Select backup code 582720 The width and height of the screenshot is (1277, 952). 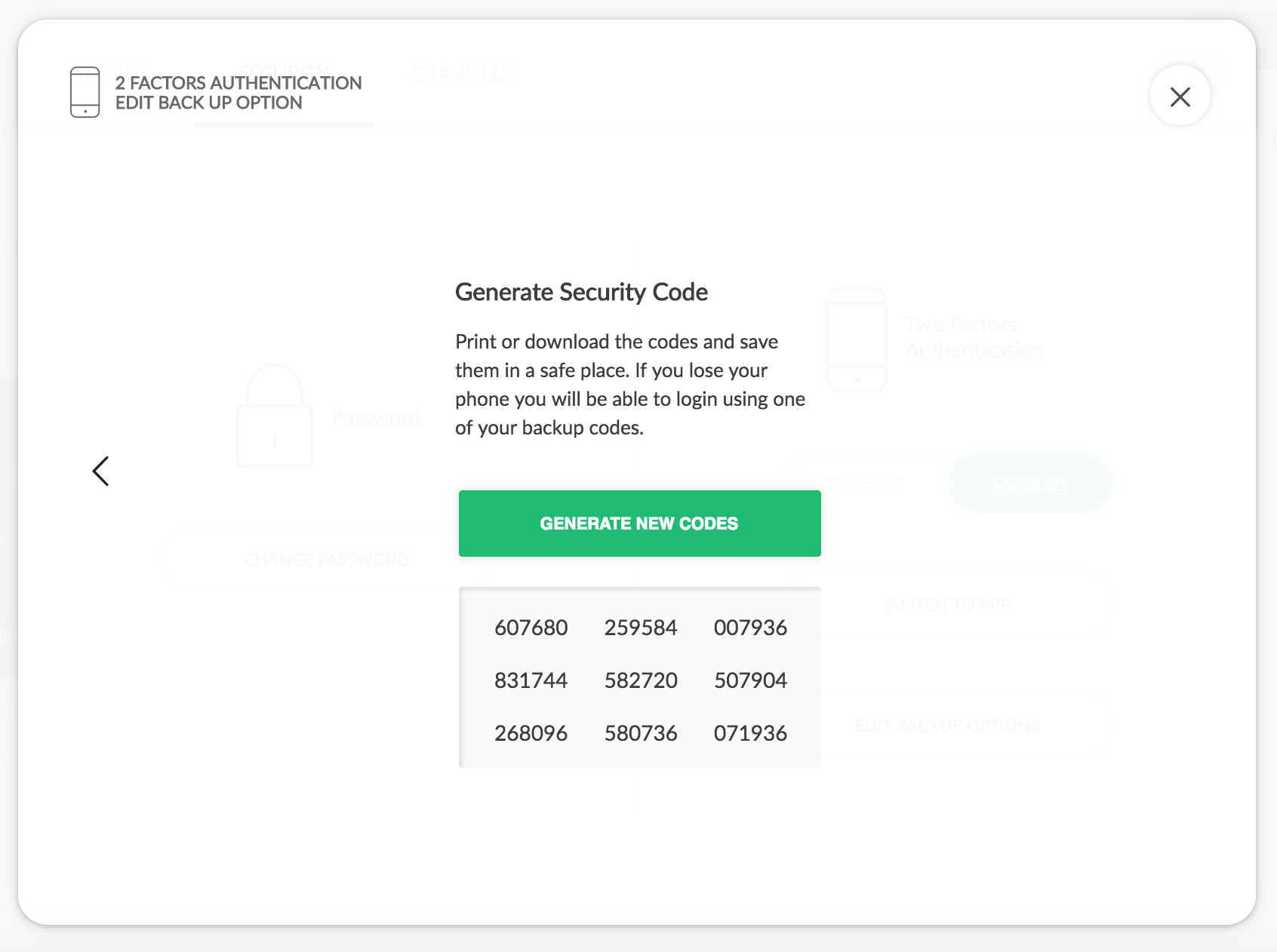[x=641, y=680]
